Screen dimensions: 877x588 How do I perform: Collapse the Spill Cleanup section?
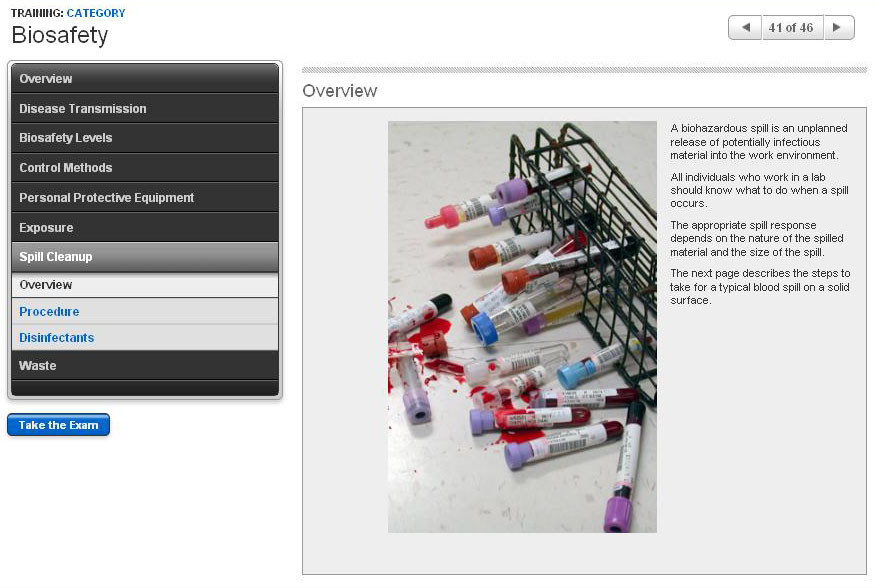(x=145, y=257)
